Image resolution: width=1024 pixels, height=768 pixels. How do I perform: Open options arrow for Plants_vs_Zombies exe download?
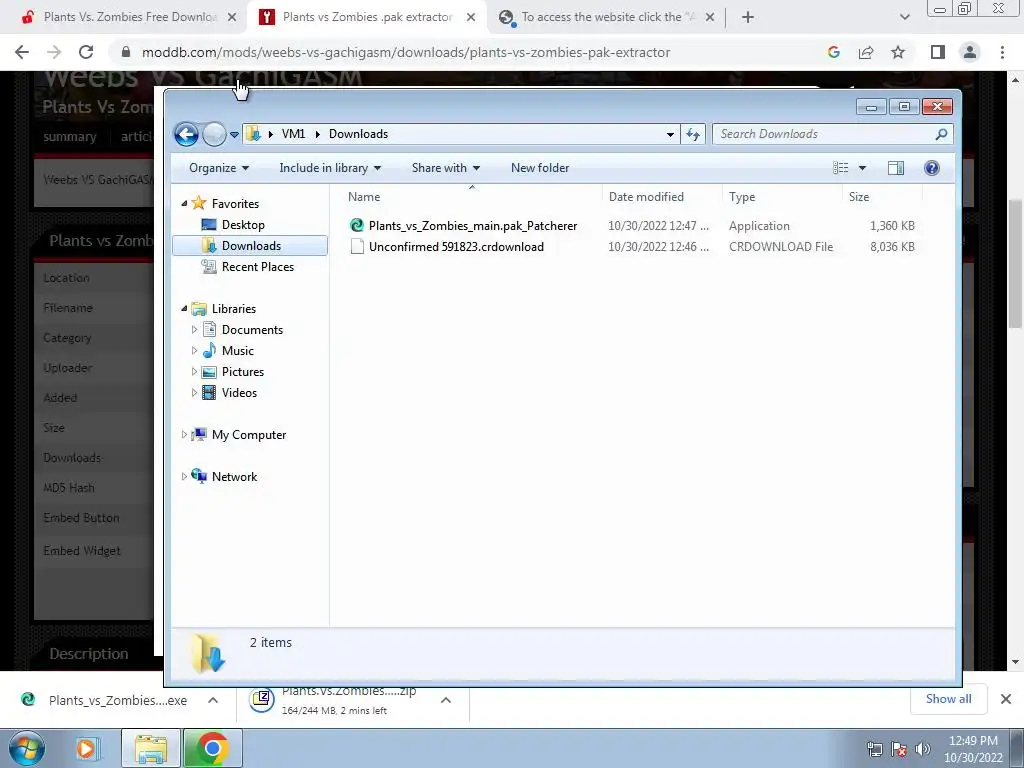pos(213,700)
